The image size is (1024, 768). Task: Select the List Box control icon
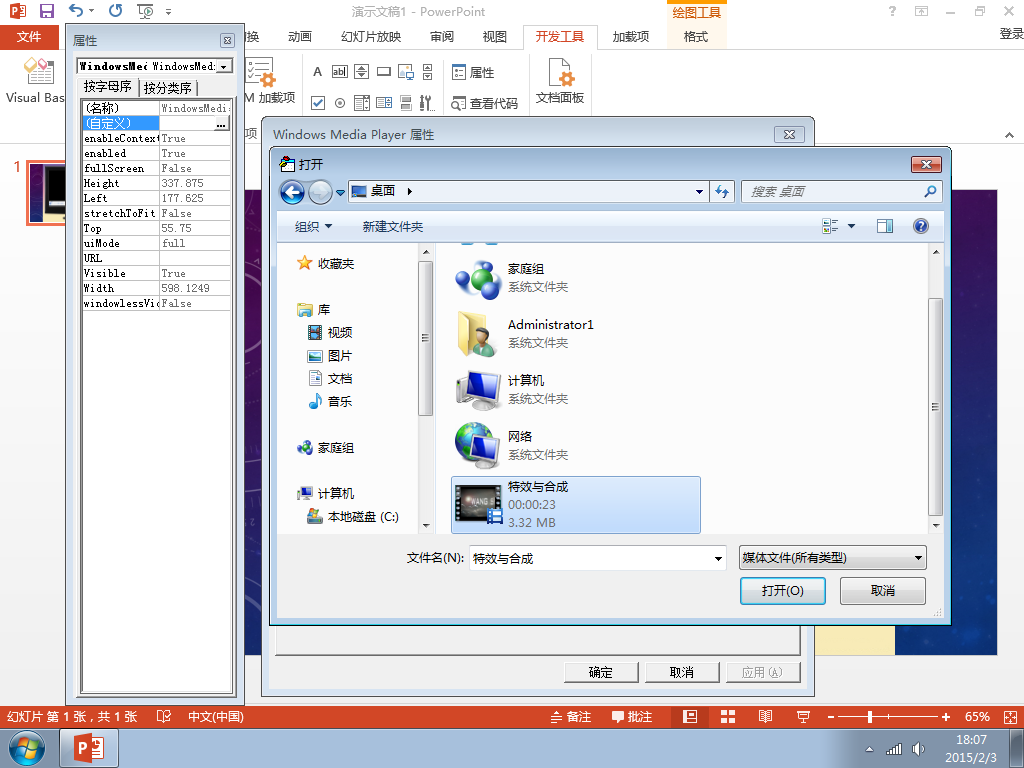pos(362,103)
